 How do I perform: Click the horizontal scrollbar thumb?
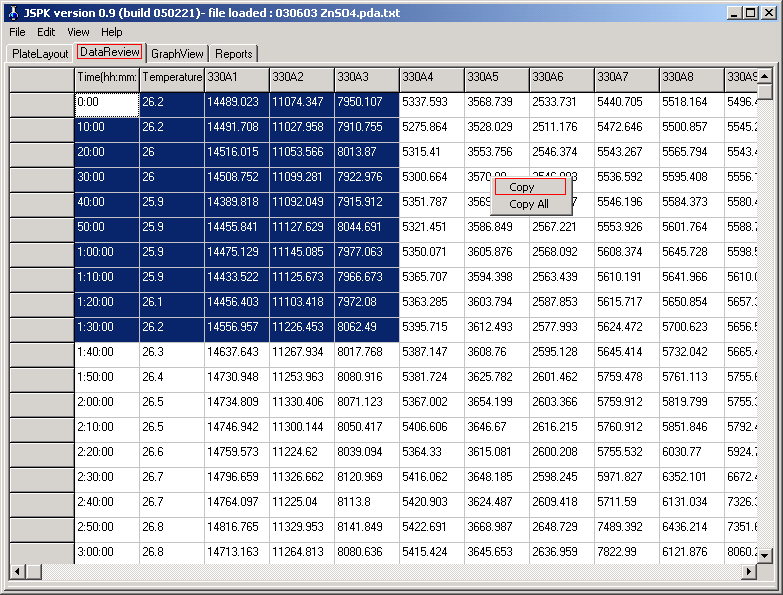point(33,572)
